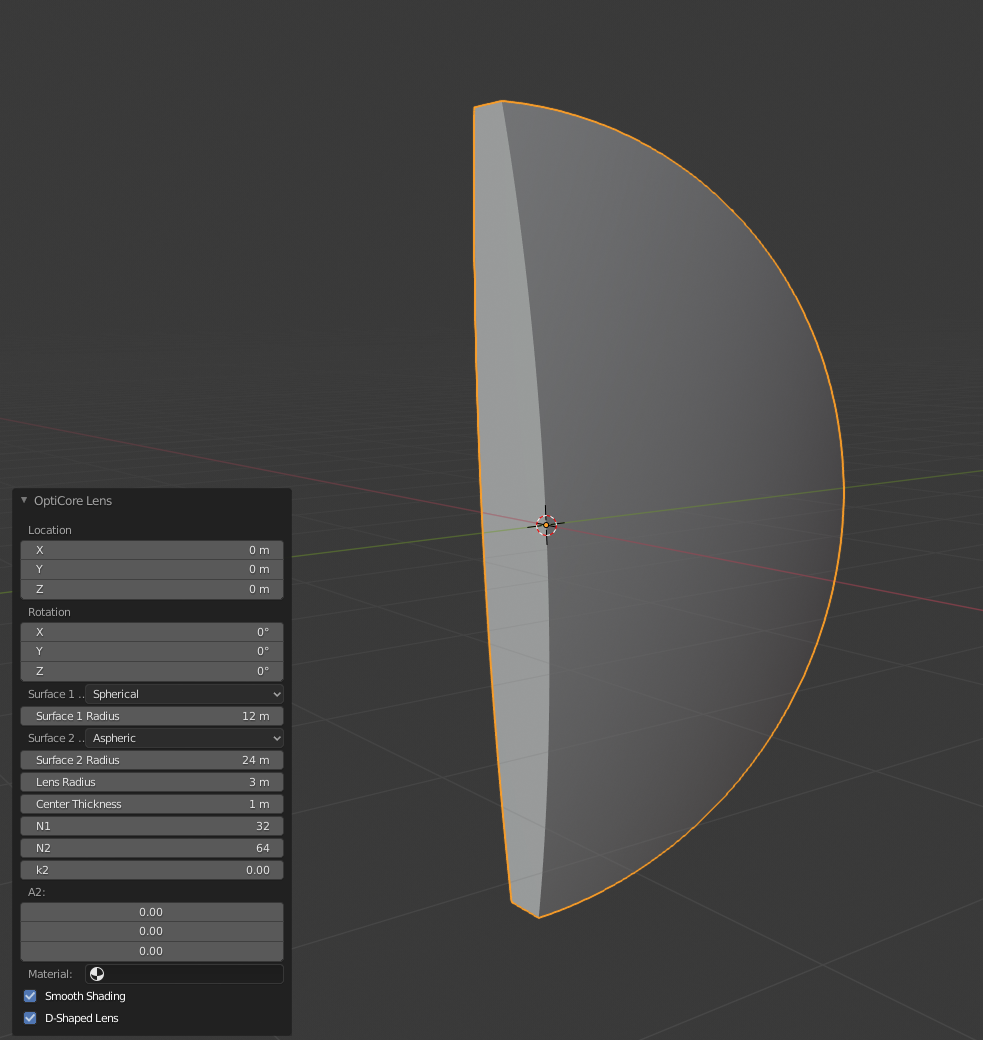Click the Location X field
This screenshot has width=983, height=1040.
click(x=152, y=550)
